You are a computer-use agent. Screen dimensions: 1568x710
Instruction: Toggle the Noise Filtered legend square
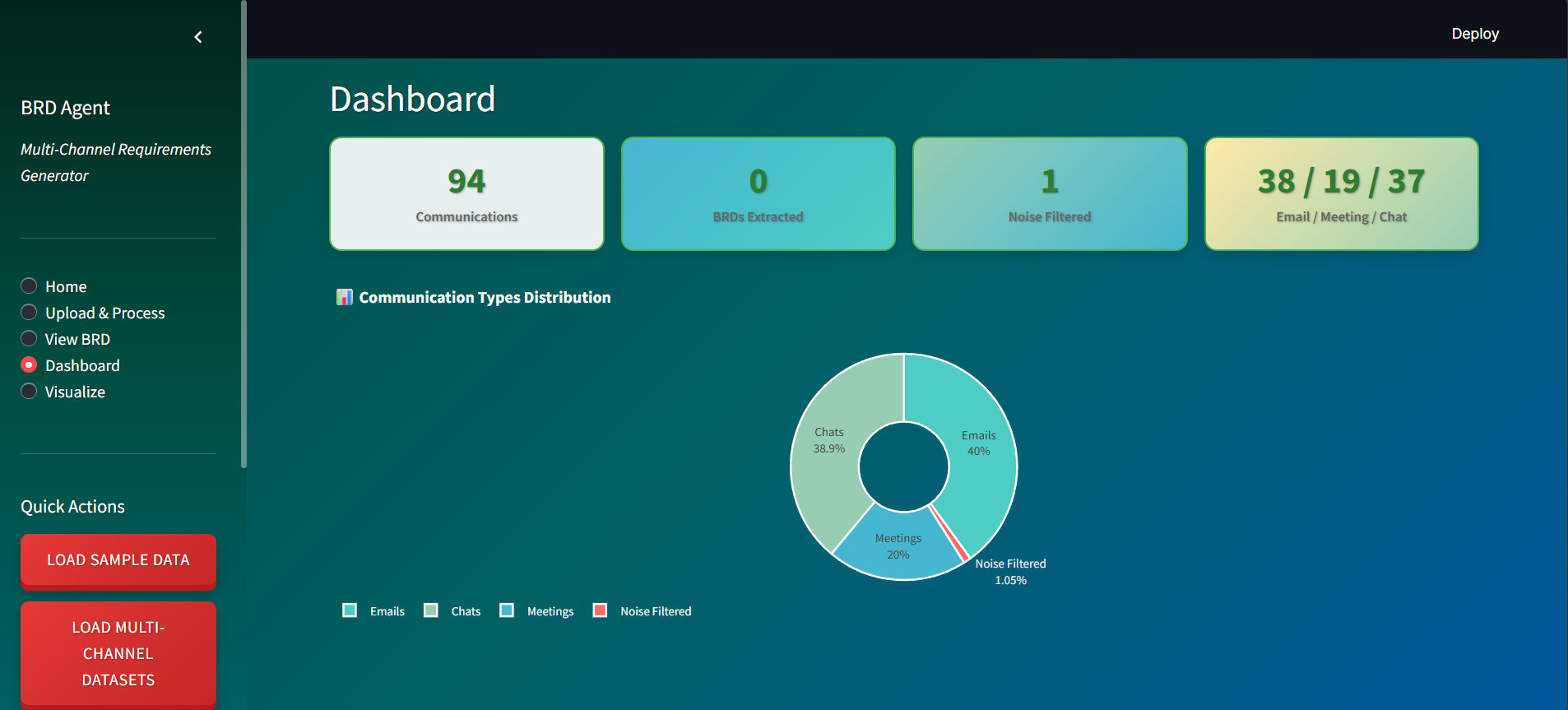[601, 610]
